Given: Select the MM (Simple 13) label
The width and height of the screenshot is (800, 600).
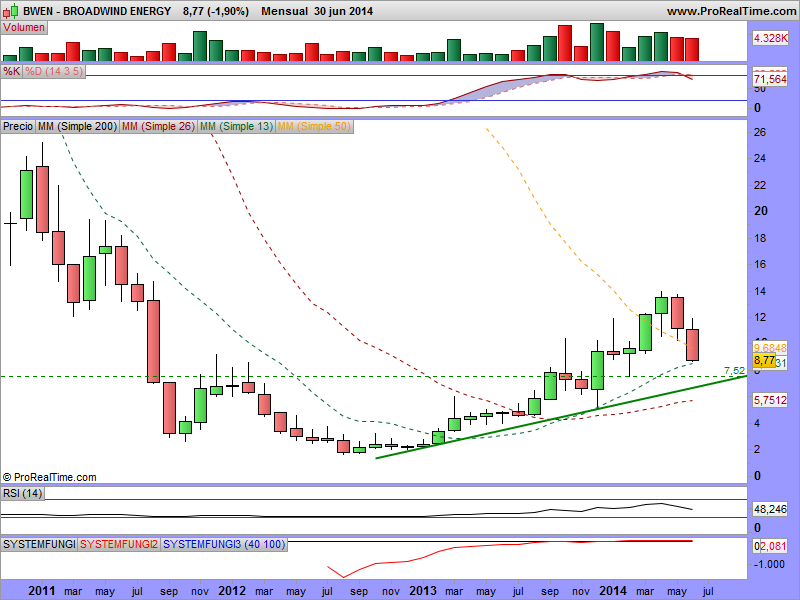Looking at the screenshot, I should (x=236, y=126).
